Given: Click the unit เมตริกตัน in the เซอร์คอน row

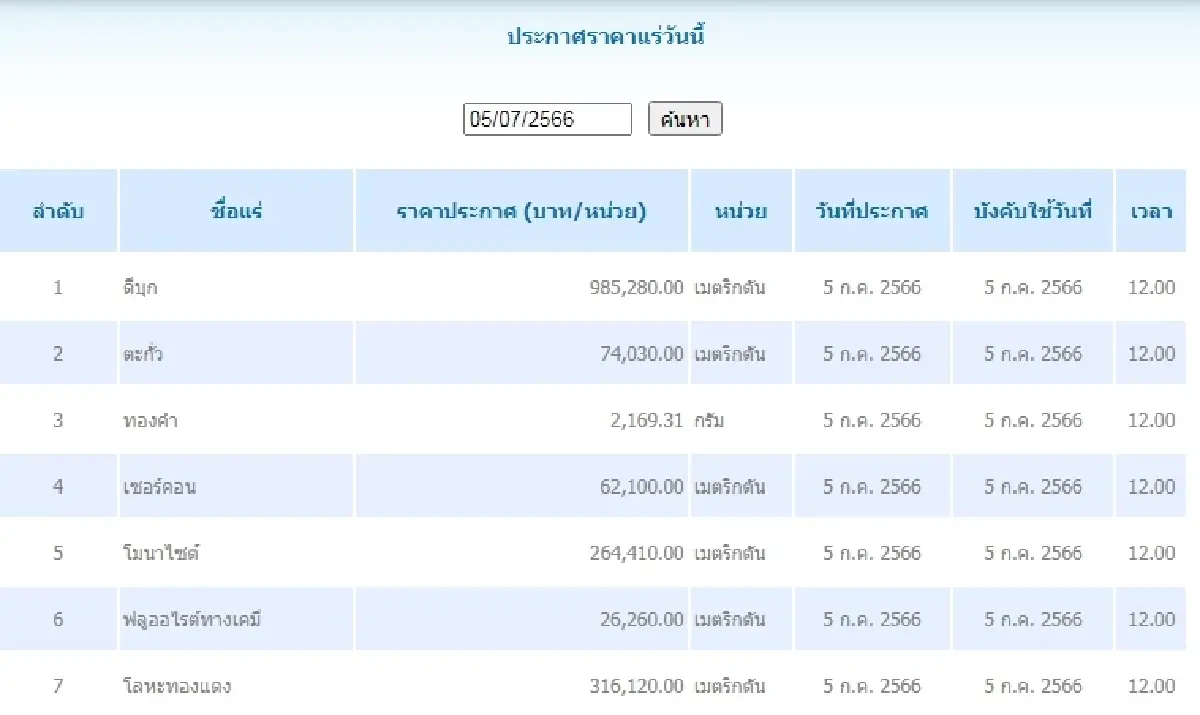Looking at the screenshot, I should tap(729, 487).
